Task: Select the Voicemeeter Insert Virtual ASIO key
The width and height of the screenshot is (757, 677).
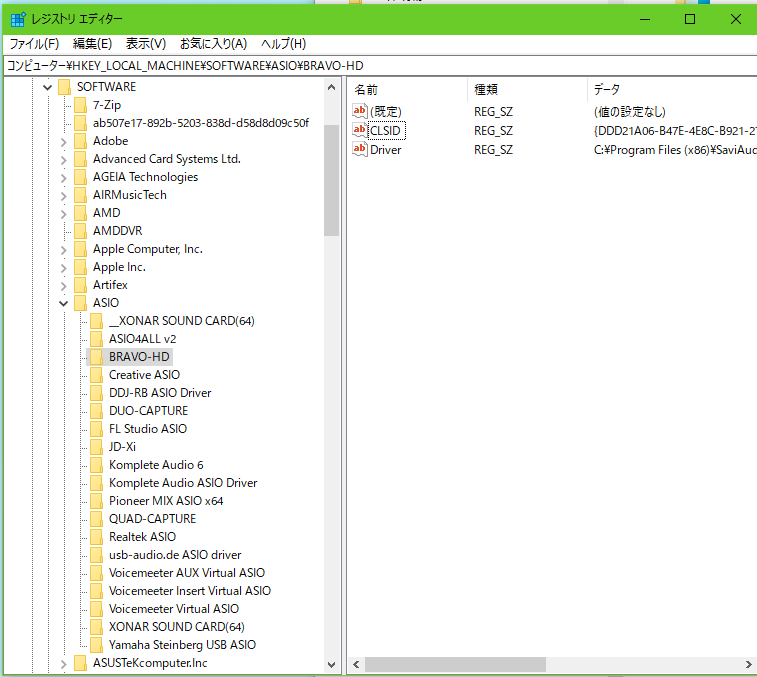Action: pyautogui.click(x=190, y=591)
